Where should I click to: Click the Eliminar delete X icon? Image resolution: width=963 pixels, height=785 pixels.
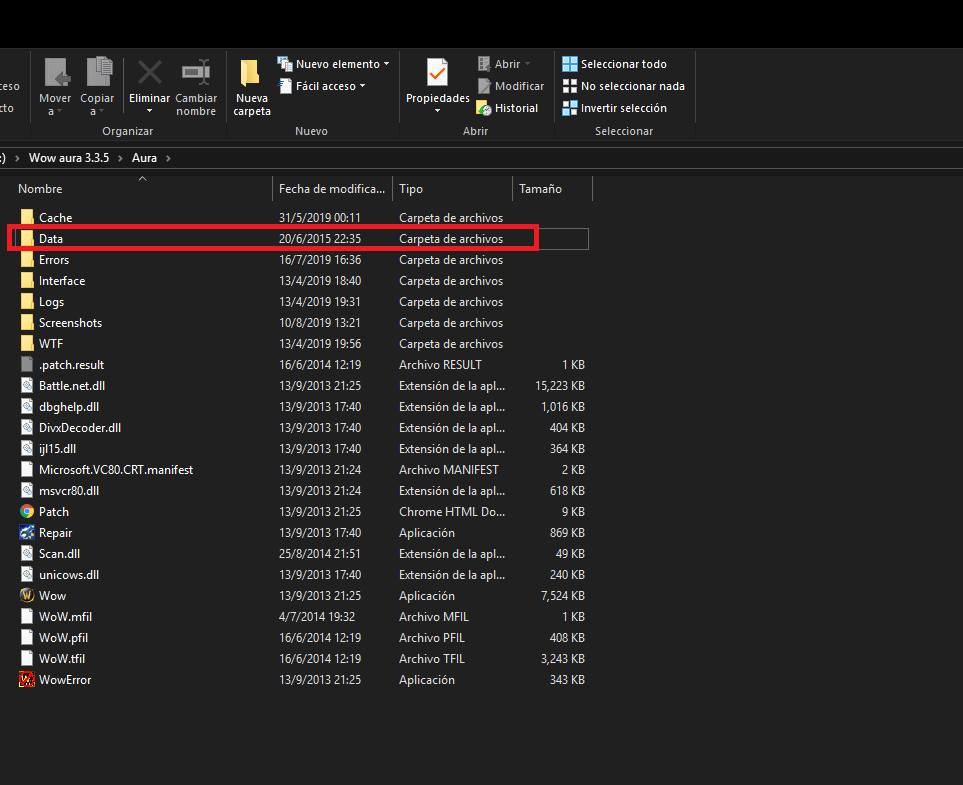click(149, 72)
